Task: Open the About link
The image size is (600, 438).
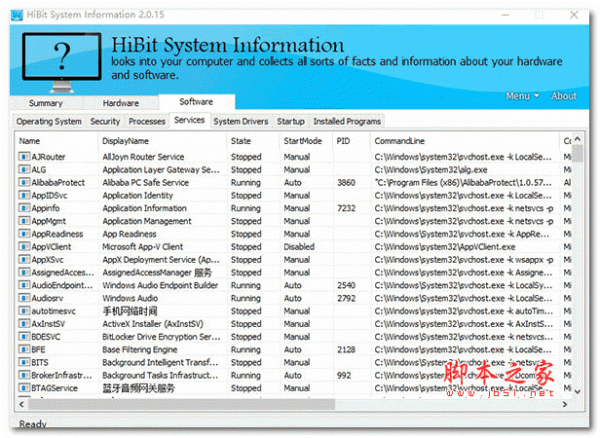Action: pos(564,96)
